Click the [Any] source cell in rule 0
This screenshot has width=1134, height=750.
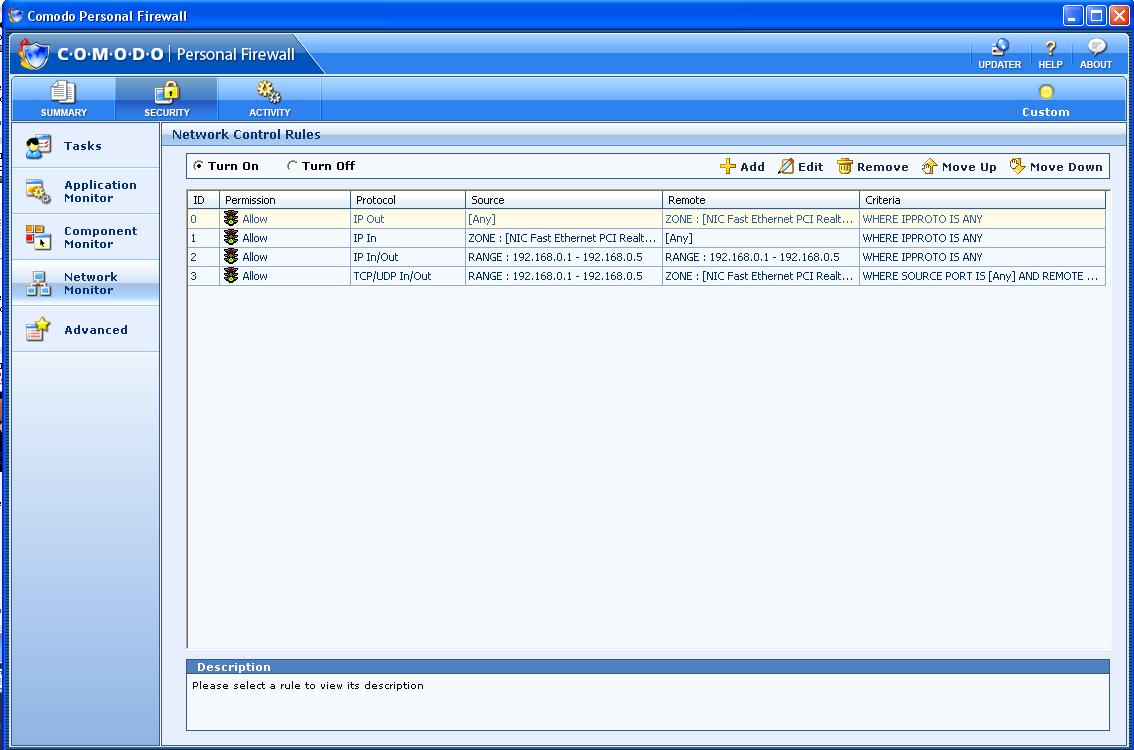564,219
